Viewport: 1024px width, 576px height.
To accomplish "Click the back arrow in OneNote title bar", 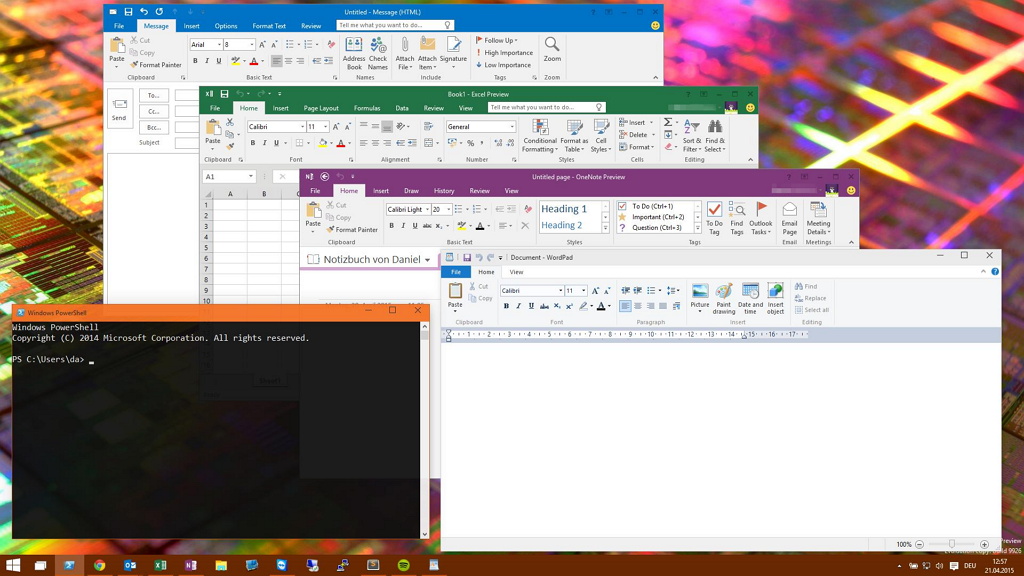I will point(325,176).
